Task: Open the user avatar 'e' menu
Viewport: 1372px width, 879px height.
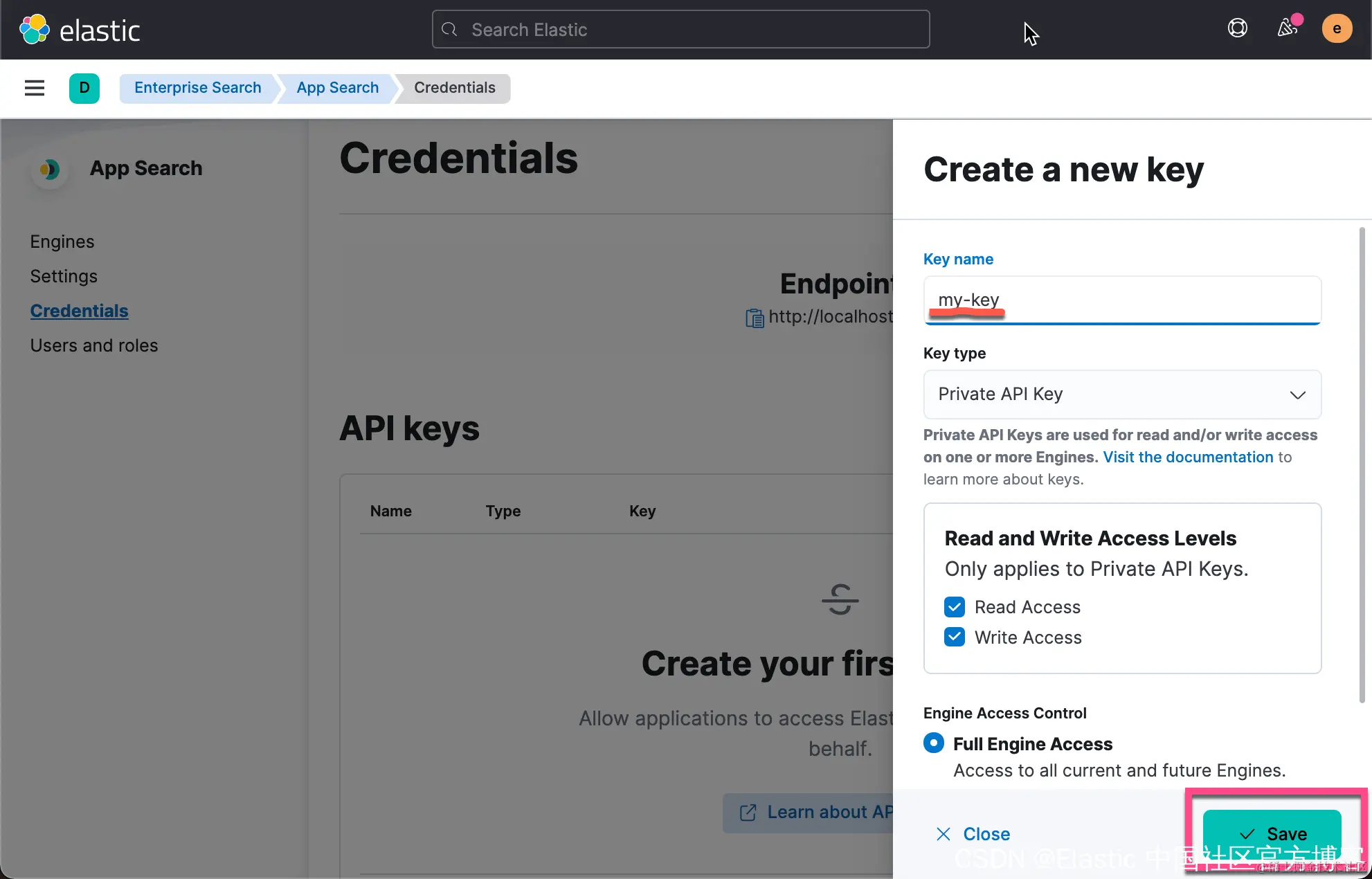Action: [x=1336, y=28]
